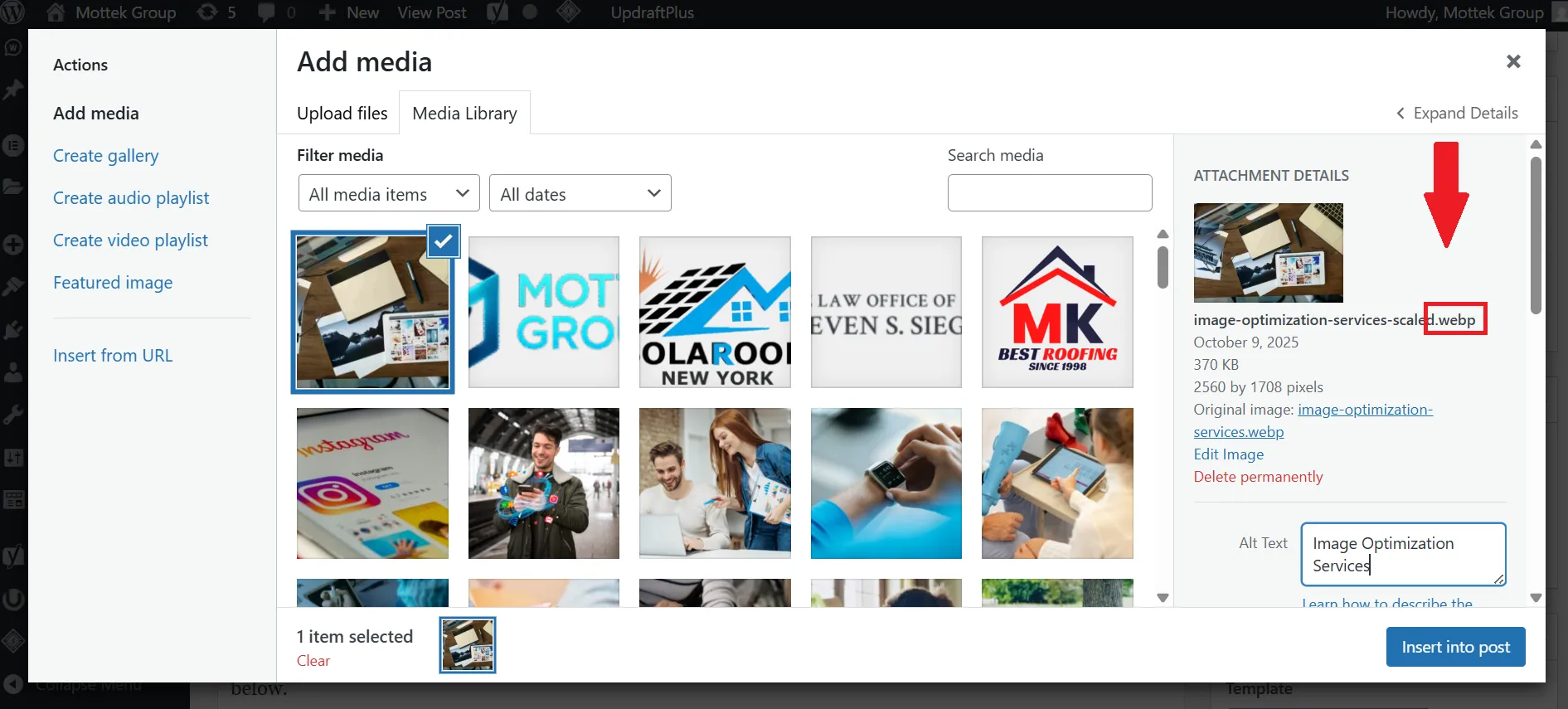This screenshot has width=1568, height=709.
Task: Click the diamond-shaped icon in admin bar
Action: coord(568,12)
